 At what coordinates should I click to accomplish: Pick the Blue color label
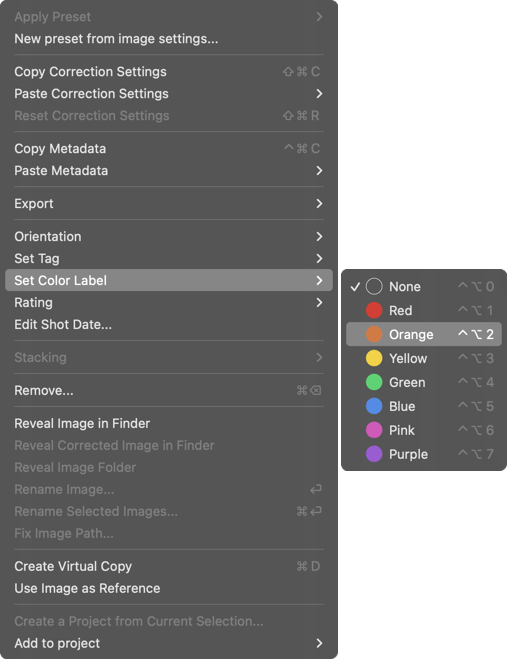(x=423, y=406)
